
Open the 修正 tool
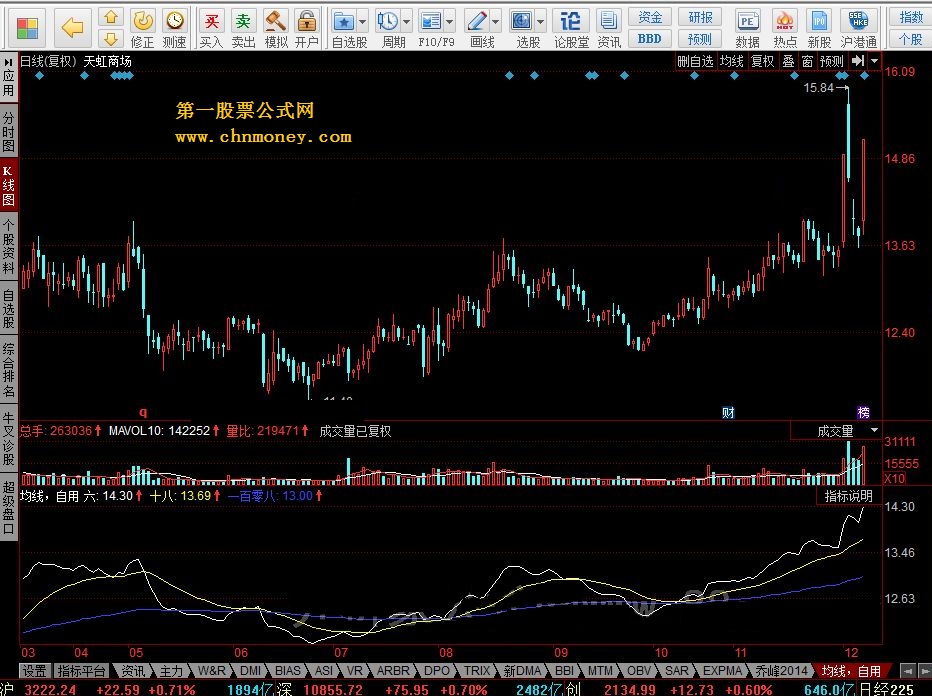tap(143, 29)
